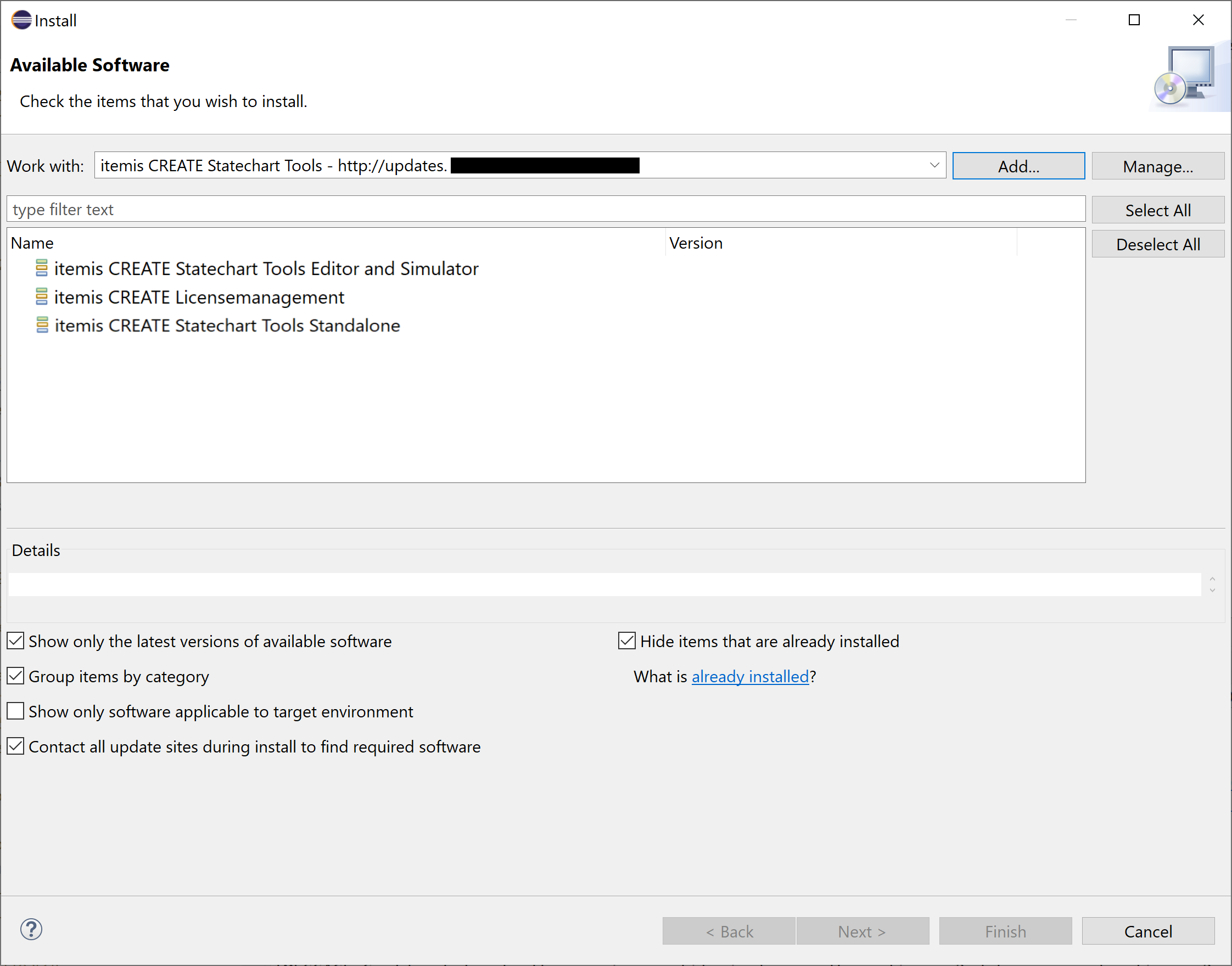
Task: Open the Work with sites dropdown arrow
Action: (934, 165)
